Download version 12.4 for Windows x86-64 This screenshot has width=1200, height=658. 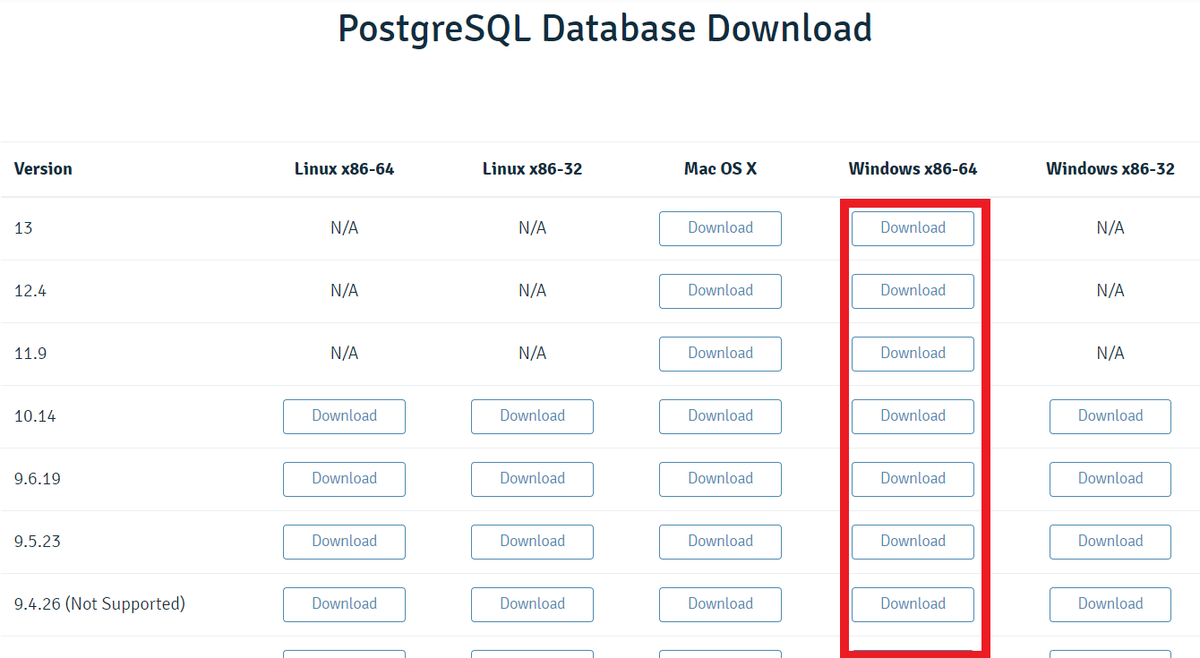point(912,291)
